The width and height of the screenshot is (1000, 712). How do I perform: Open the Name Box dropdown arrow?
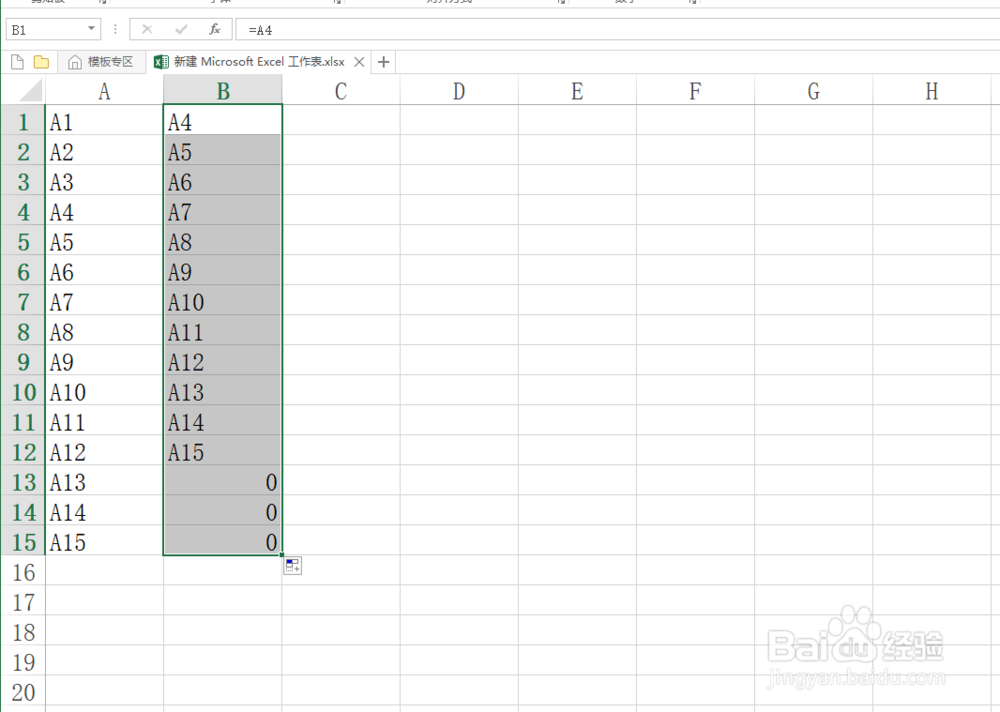[91, 29]
